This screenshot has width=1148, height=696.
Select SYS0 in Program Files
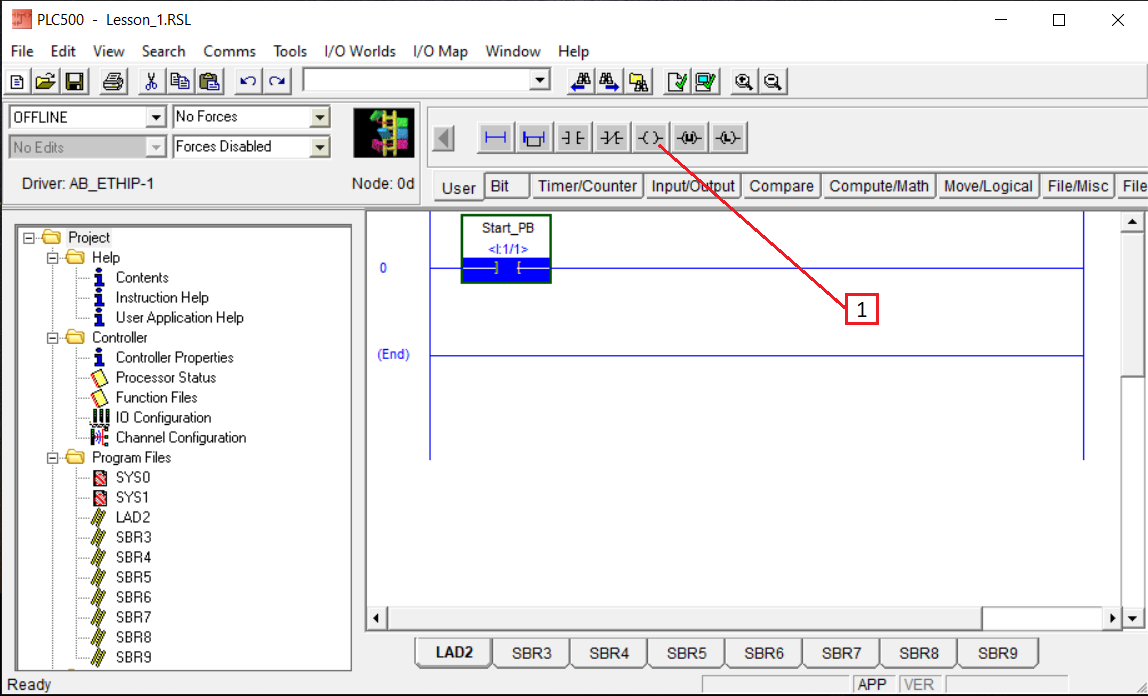133,478
